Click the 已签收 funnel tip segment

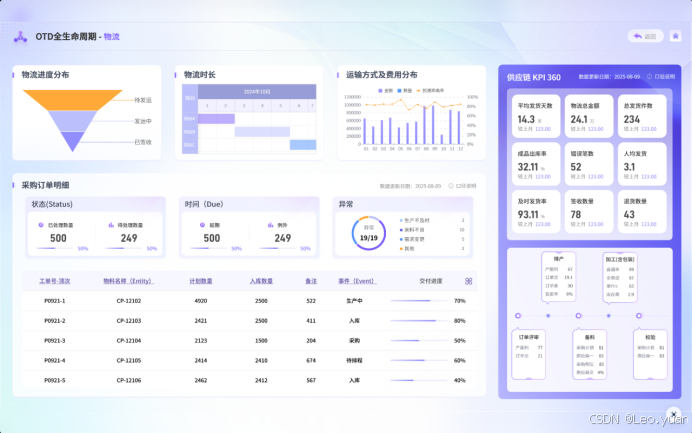72,141
